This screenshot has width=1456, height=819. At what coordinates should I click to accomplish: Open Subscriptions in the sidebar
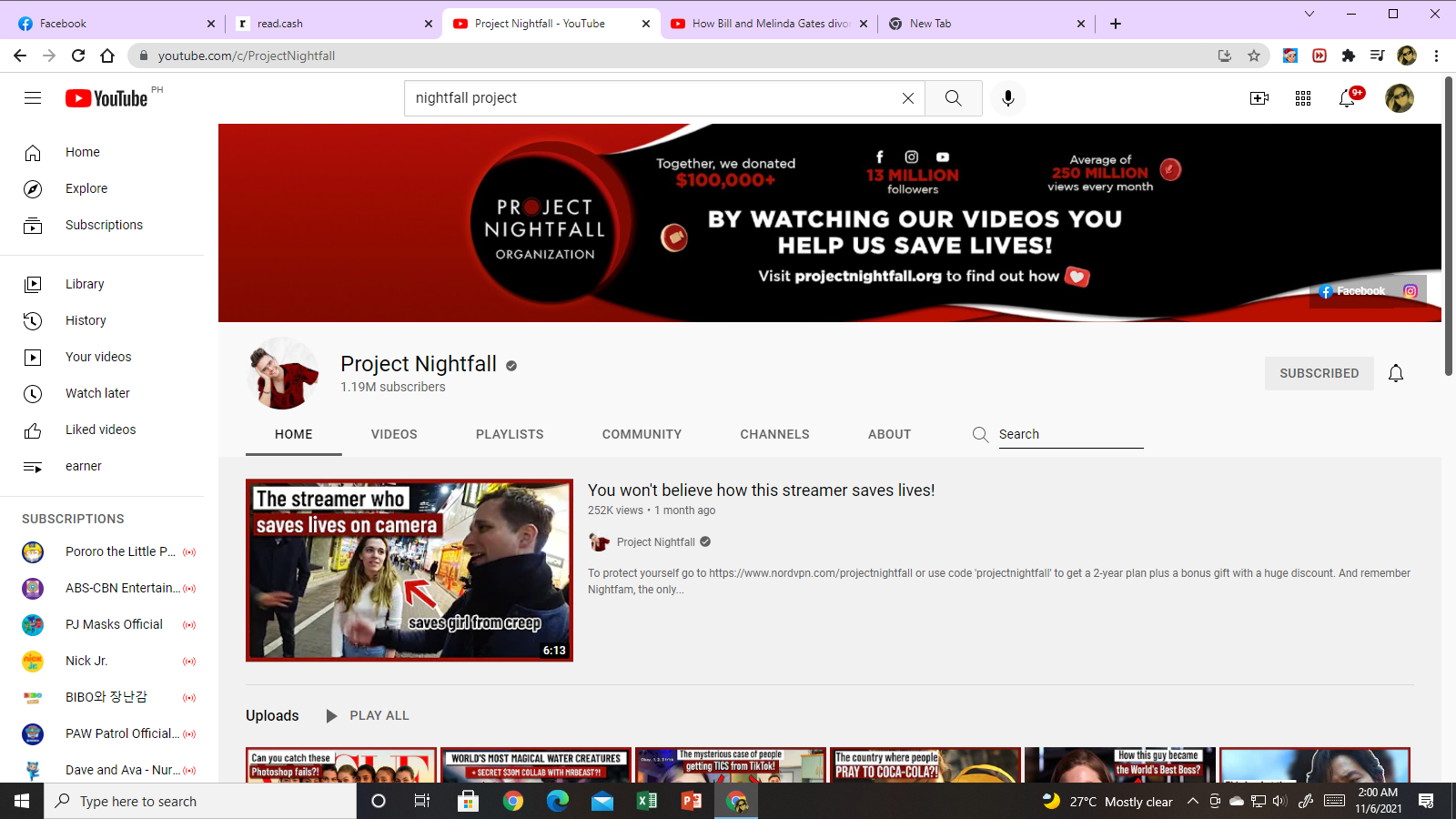click(x=102, y=225)
